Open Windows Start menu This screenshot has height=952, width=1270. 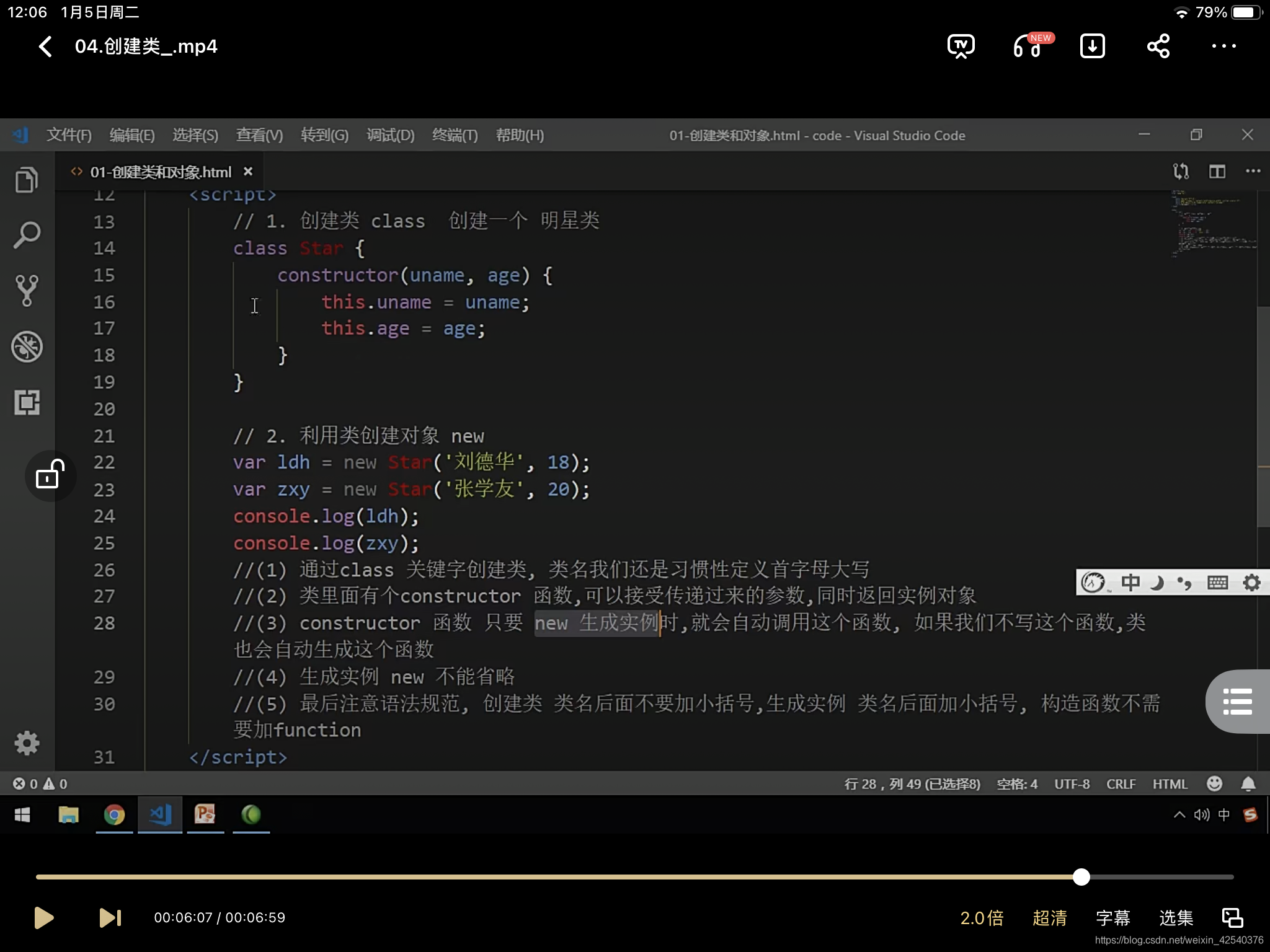coord(22,814)
